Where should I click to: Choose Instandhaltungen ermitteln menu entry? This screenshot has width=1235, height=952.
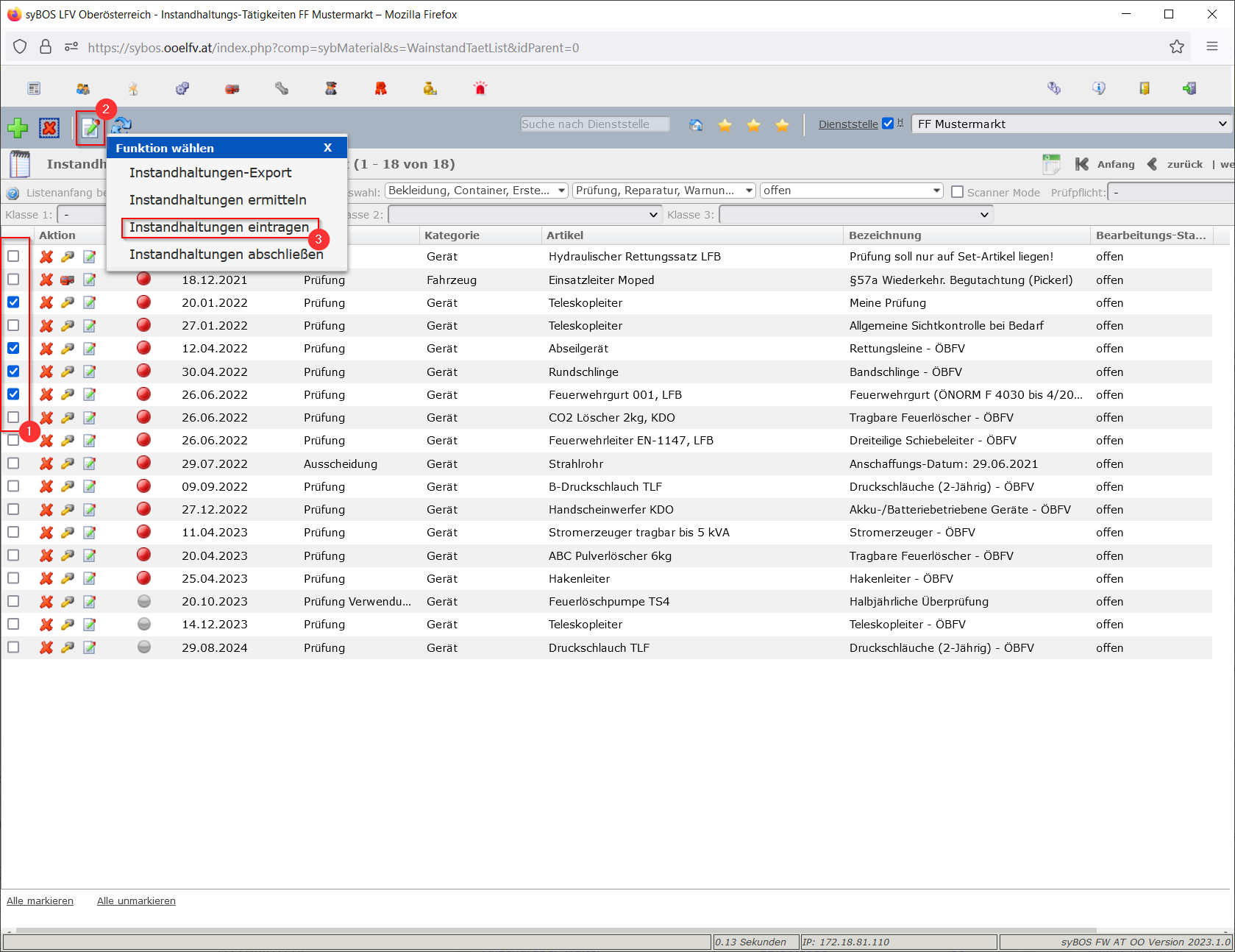[x=218, y=199]
